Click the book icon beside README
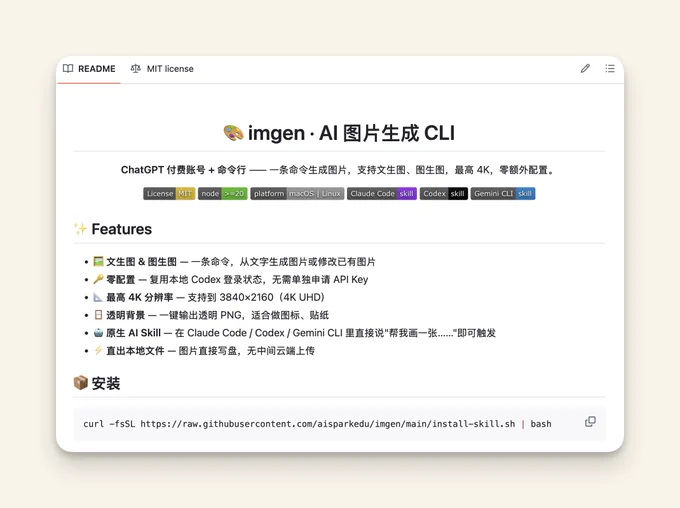This screenshot has width=680, height=508. point(68,69)
